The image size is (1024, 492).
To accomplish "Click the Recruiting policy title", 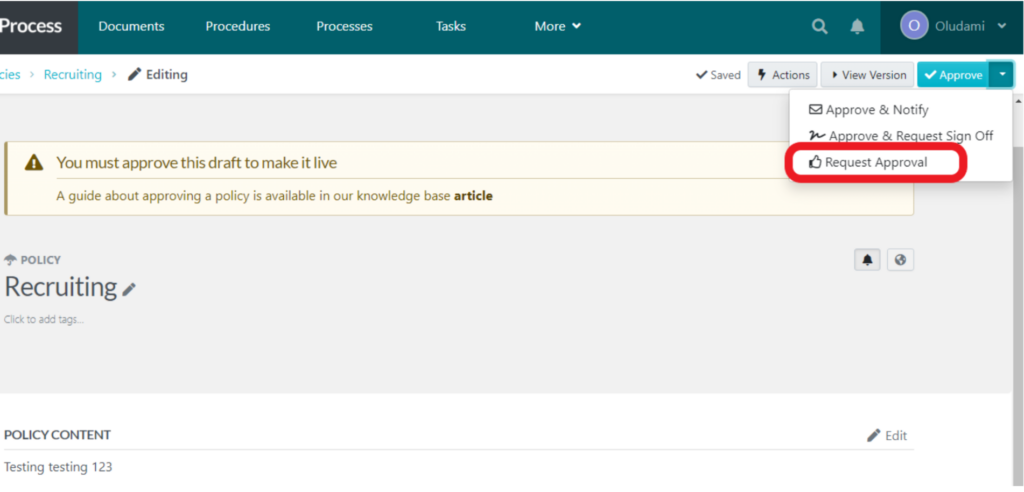I will (x=60, y=287).
